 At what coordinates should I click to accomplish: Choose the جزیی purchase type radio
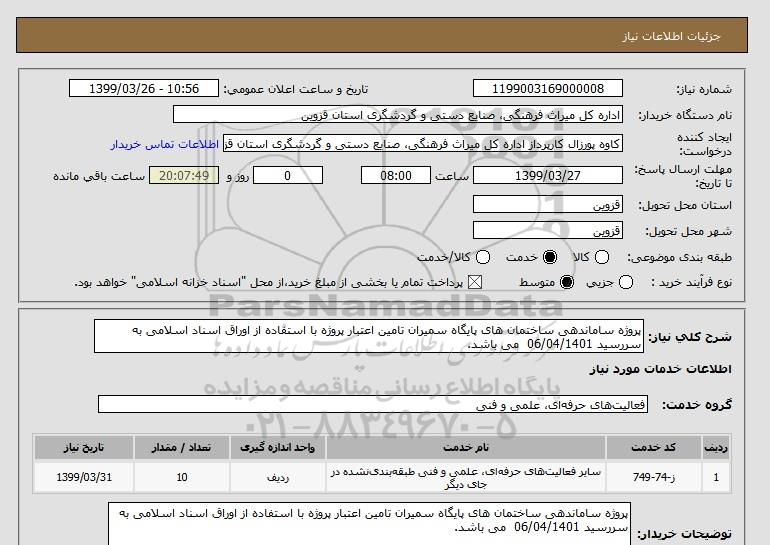[x=626, y=282]
